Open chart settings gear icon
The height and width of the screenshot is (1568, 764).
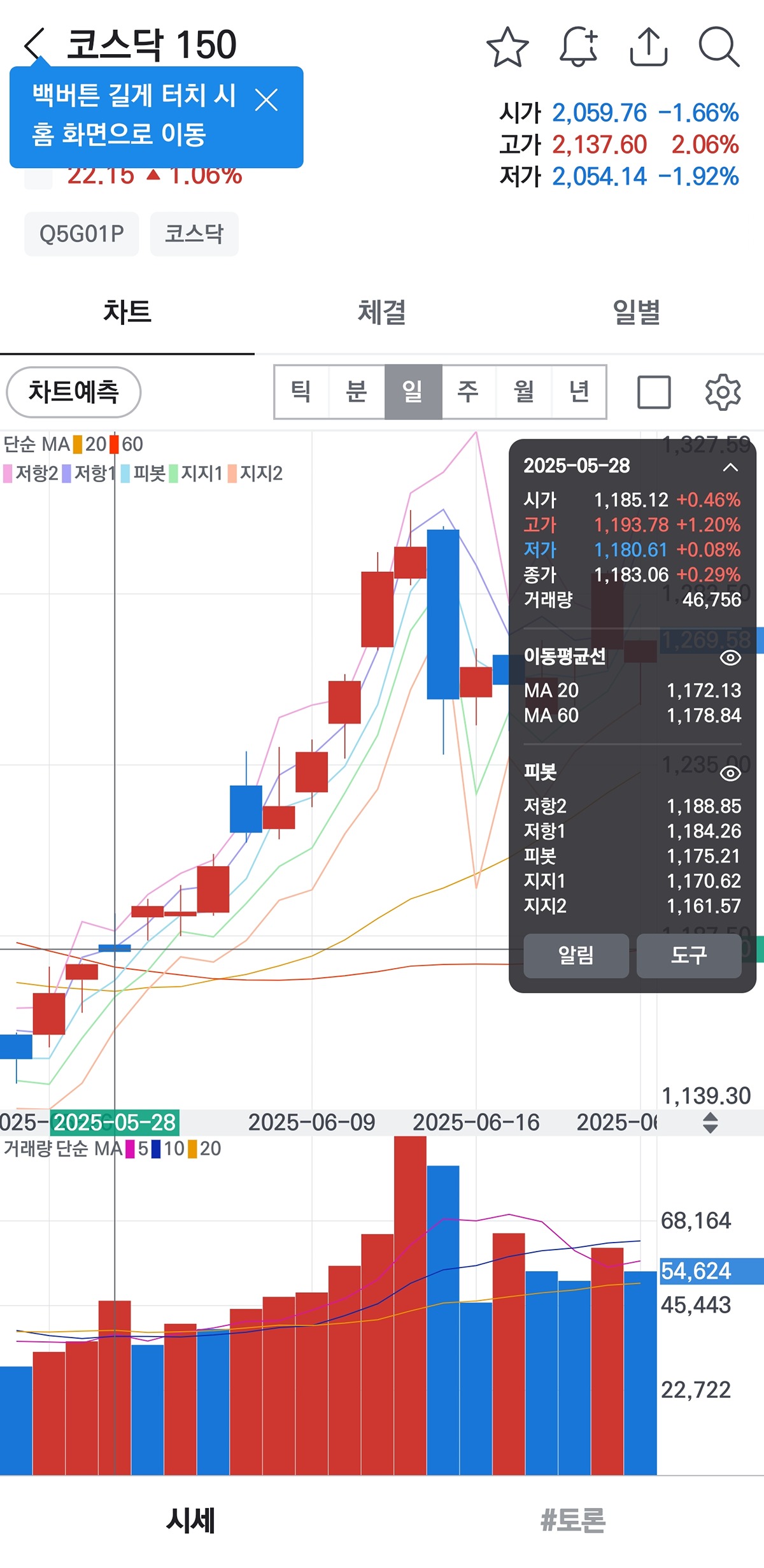(x=723, y=392)
